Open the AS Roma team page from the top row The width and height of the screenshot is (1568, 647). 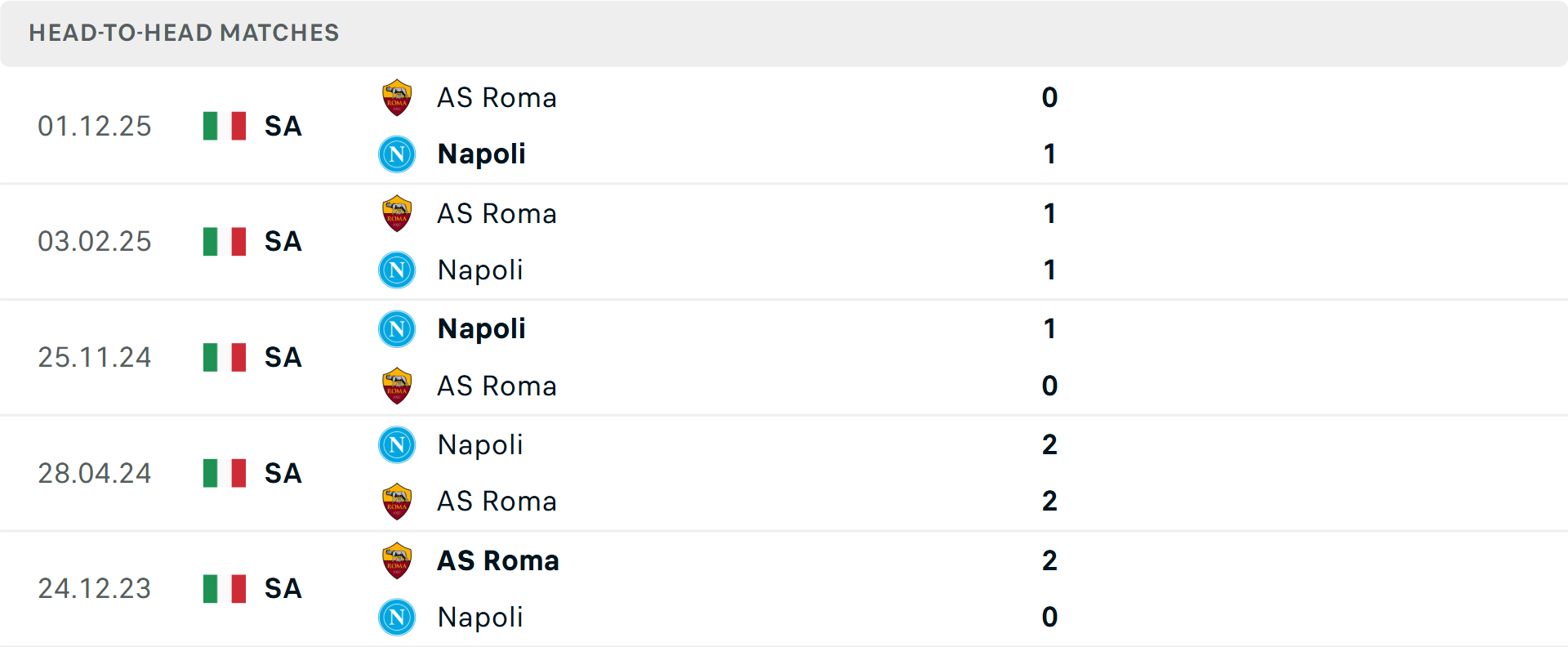(496, 96)
